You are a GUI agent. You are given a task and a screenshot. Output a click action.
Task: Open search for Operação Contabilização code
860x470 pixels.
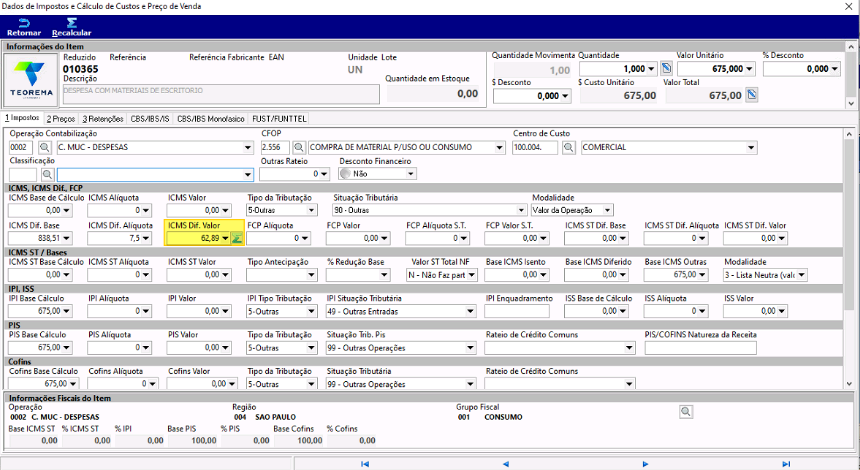[x=44, y=148]
